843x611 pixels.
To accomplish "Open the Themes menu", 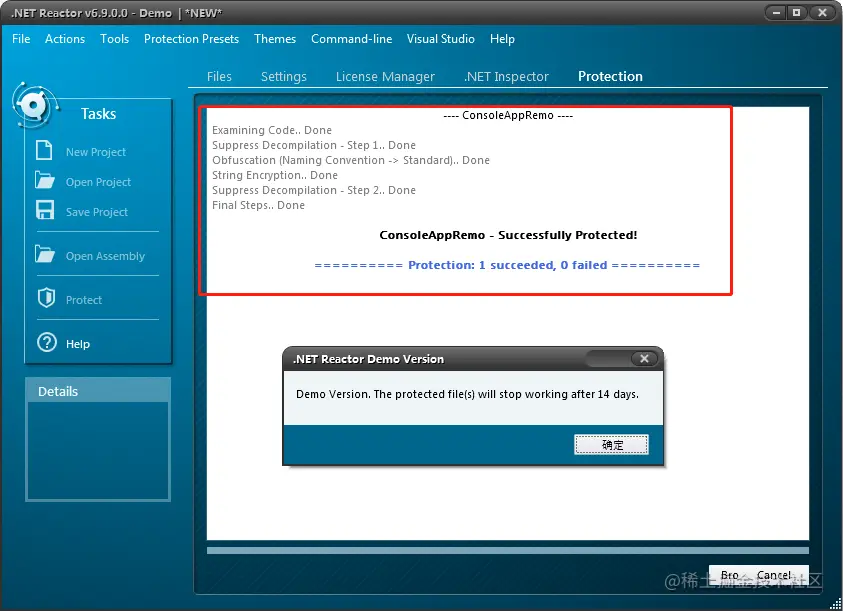I will [x=275, y=39].
